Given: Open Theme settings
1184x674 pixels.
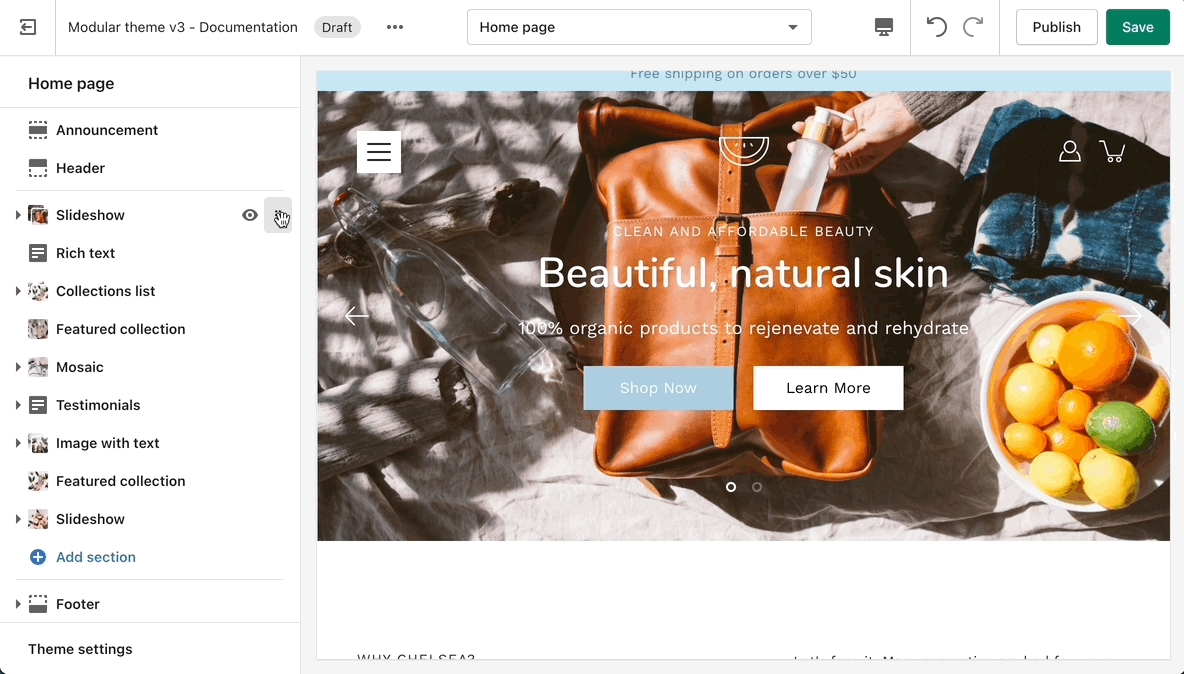Looking at the screenshot, I should [80, 649].
